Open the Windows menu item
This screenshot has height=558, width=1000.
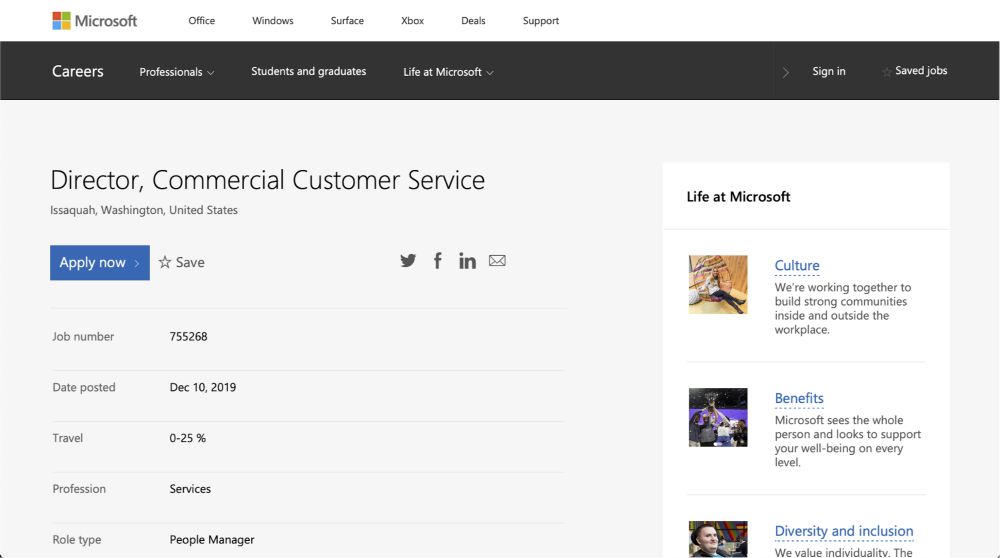273,20
